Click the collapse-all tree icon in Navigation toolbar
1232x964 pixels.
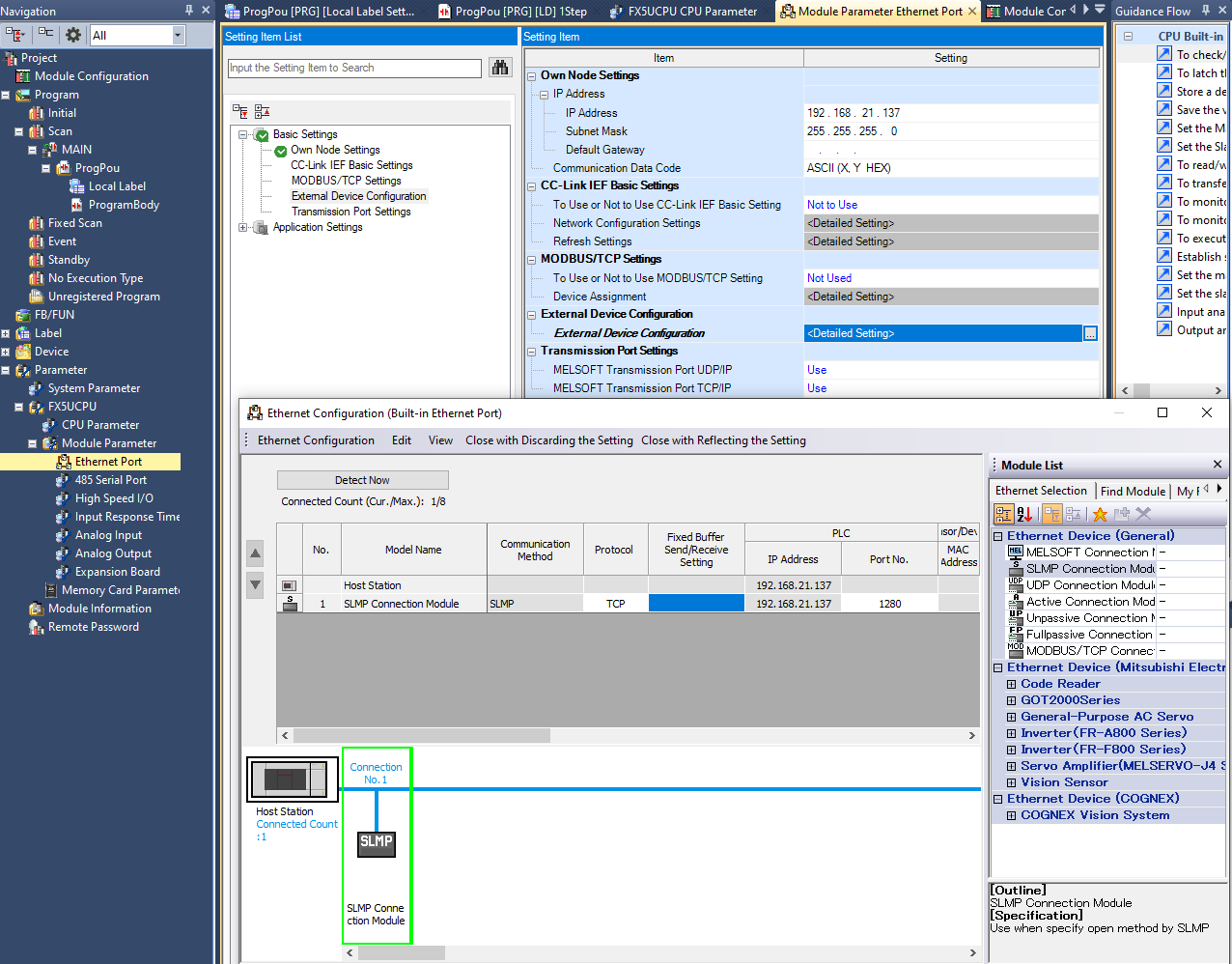[45, 35]
